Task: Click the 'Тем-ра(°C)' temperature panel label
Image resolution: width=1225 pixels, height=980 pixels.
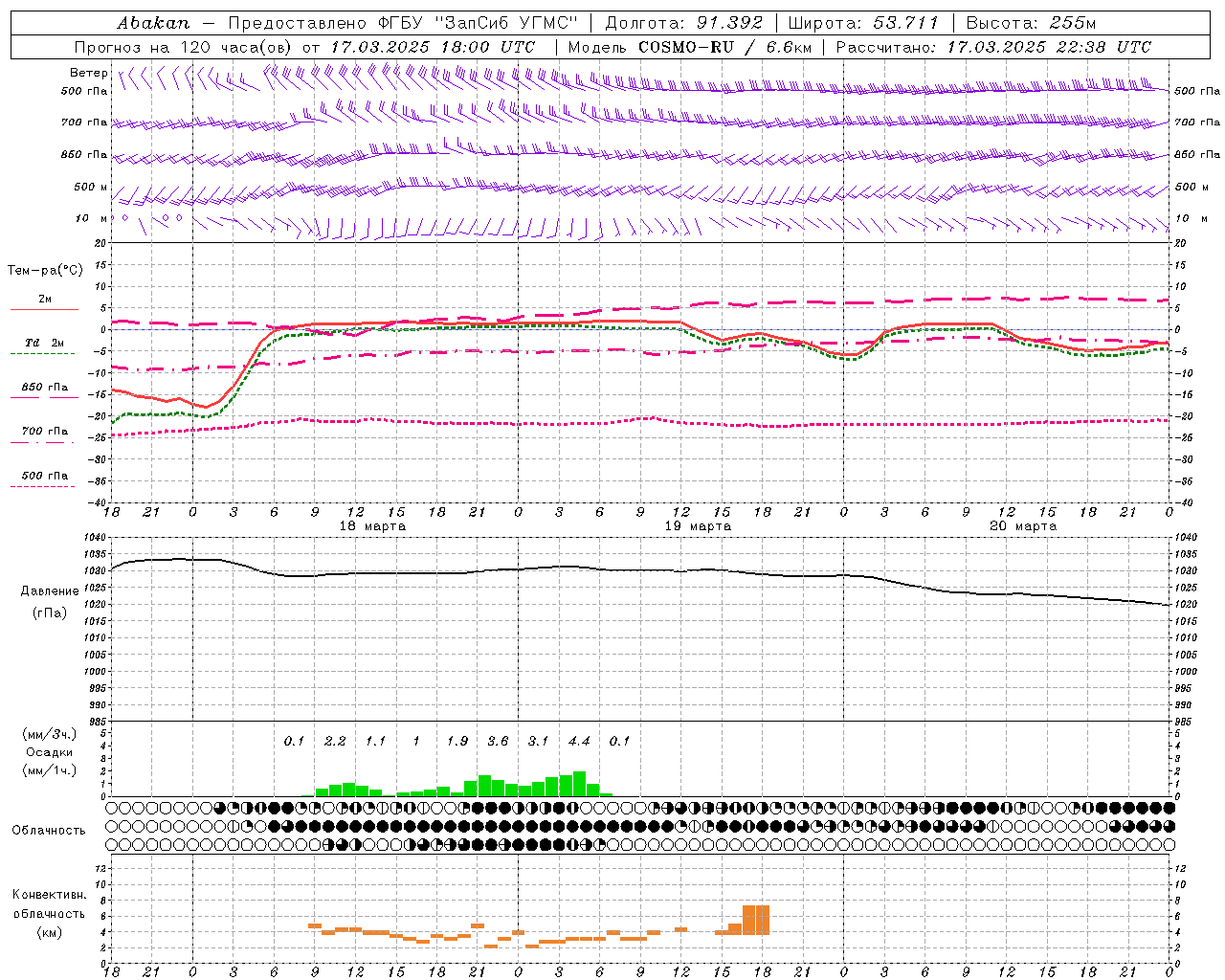Action: click(45, 270)
